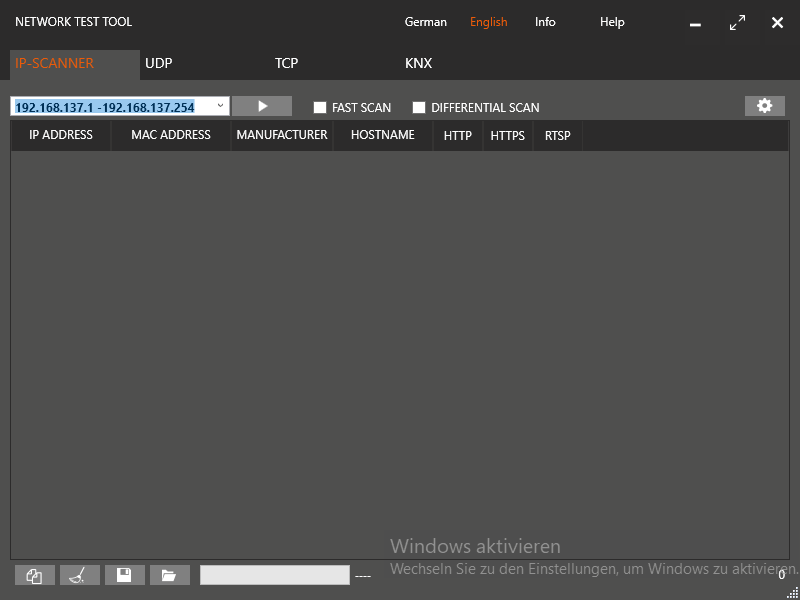Switch to the UDP tab

(x=159, y=63)
